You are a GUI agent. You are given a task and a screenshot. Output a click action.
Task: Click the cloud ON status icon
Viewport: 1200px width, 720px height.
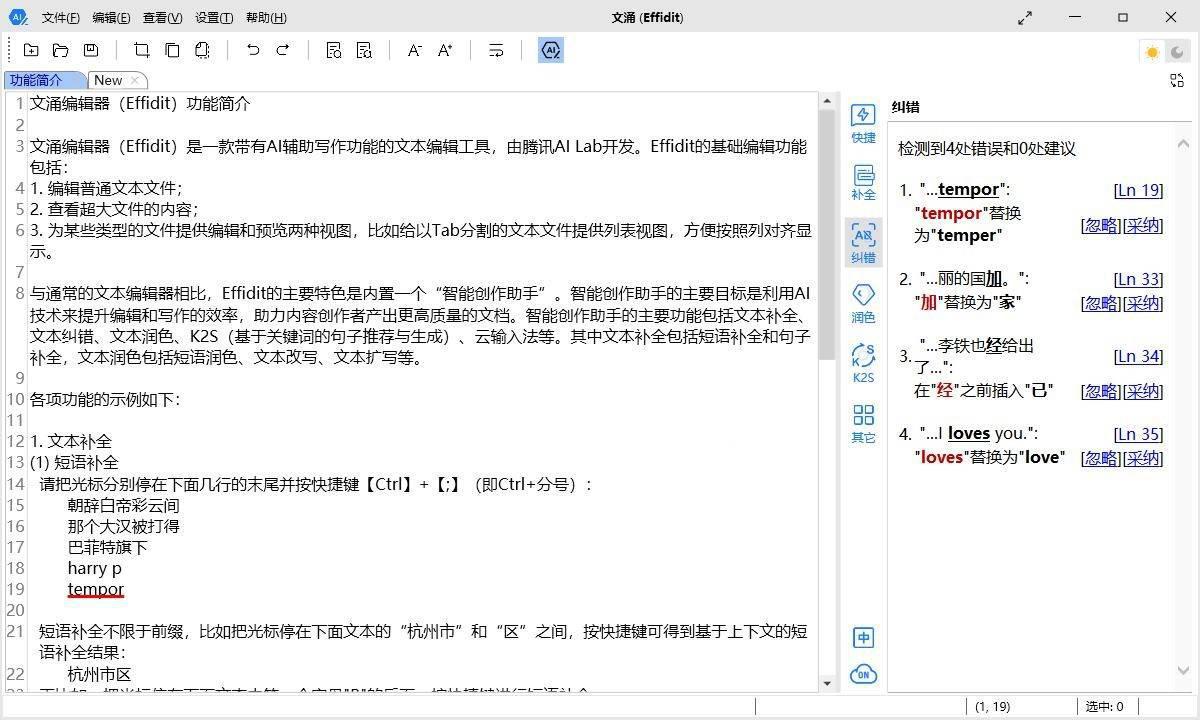click(x=863, y=674)
